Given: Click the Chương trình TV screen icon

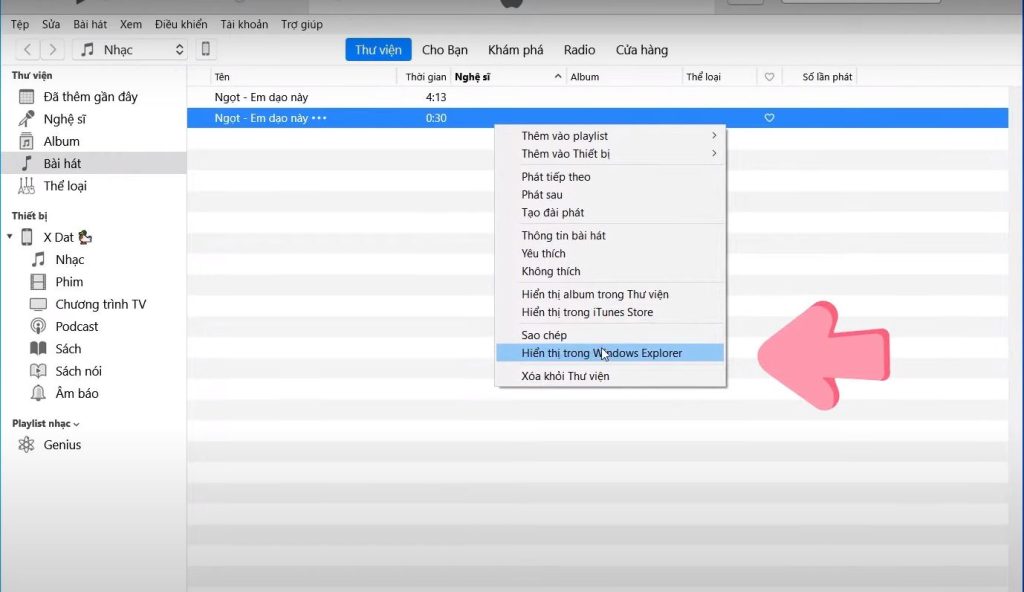Looking at the screenshot, I should 39,304.
